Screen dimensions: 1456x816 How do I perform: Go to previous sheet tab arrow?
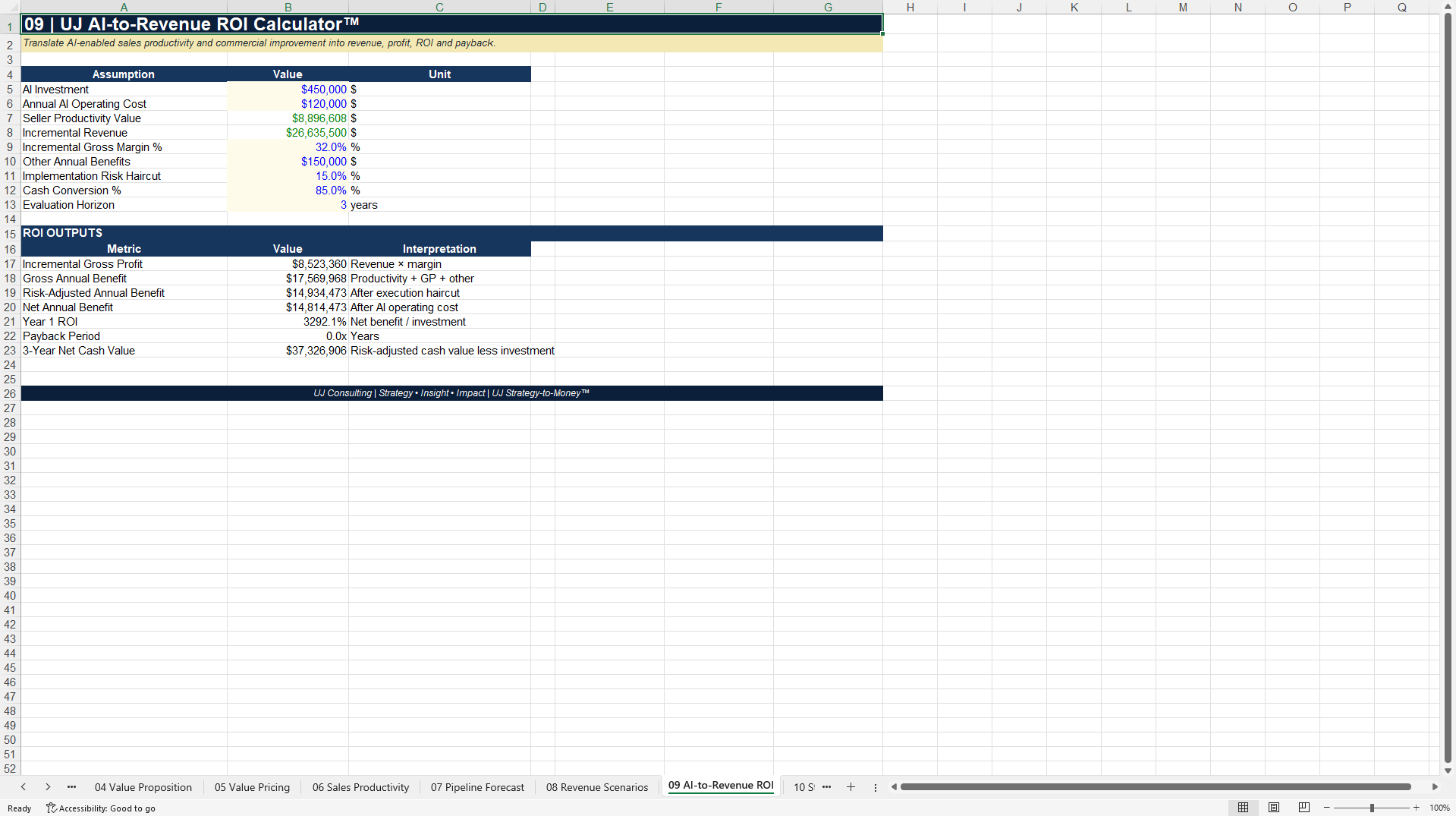click(24, 787)
